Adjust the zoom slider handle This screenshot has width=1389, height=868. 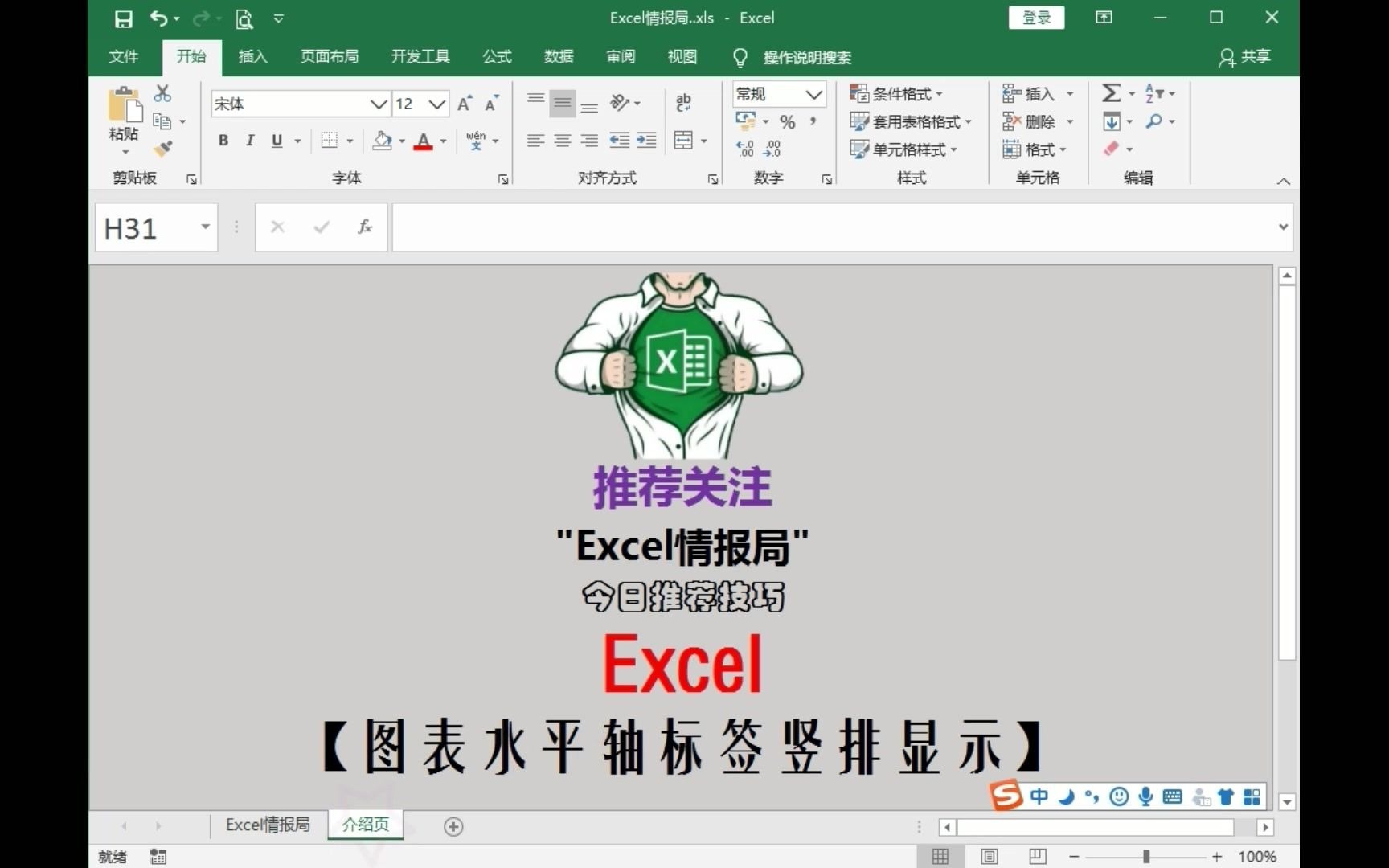pyautogui.click(x=1146, y=857)
